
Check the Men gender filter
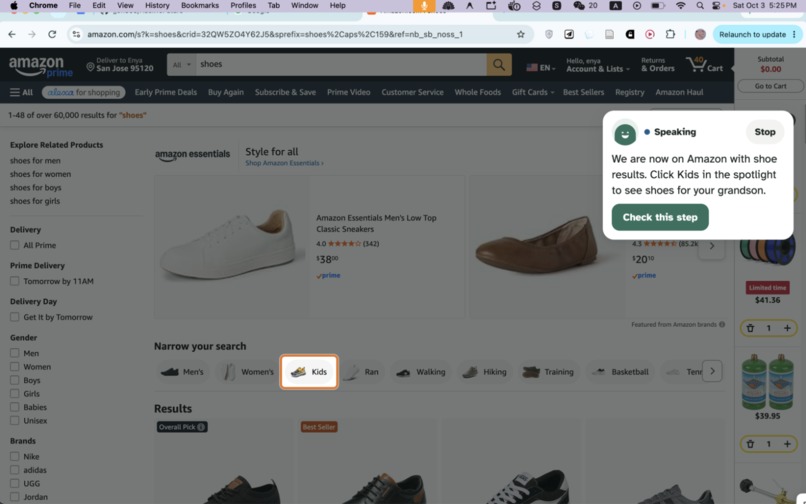pos(14,353)
